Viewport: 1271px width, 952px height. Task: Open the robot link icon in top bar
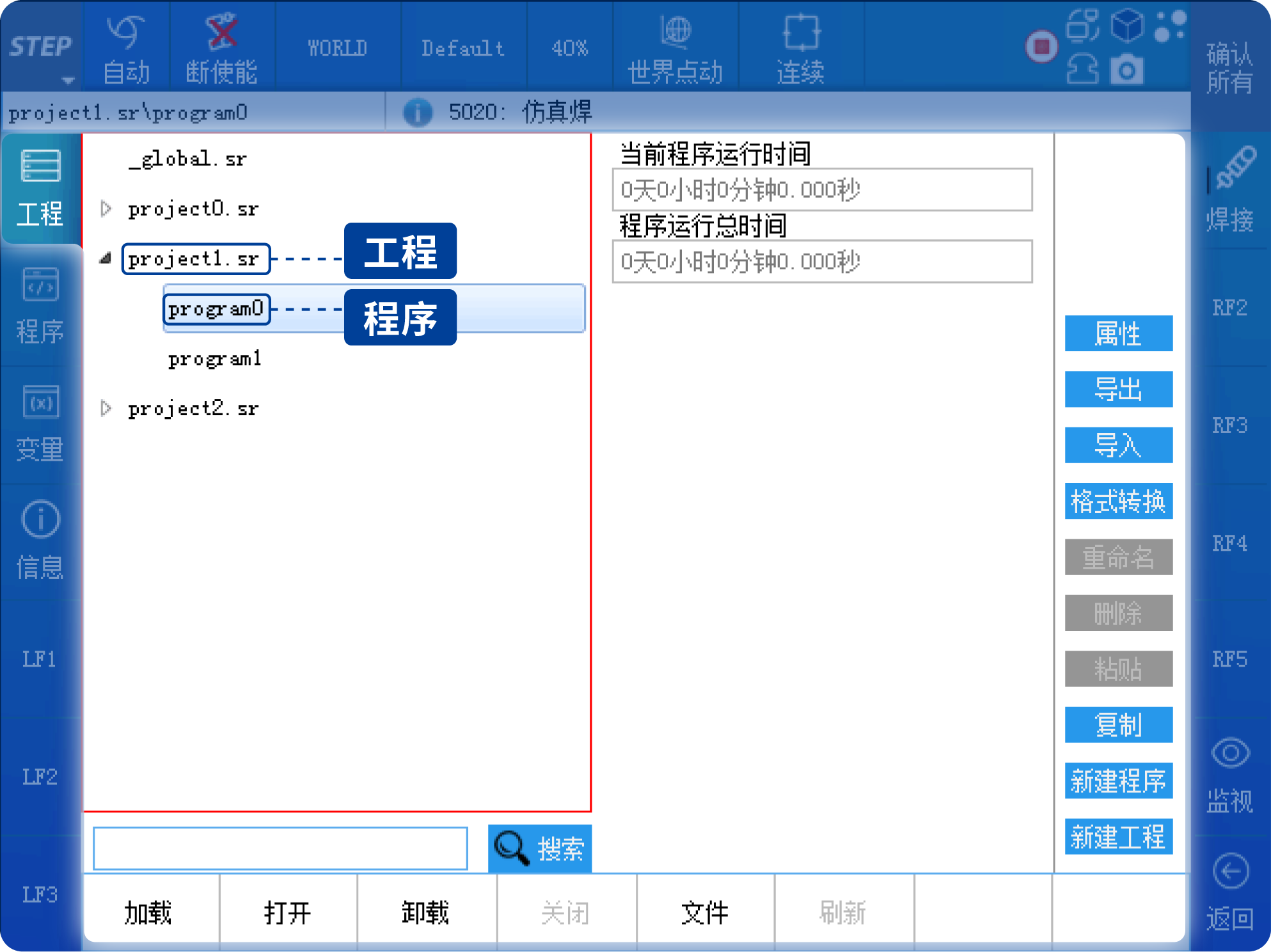[1082, 25]
